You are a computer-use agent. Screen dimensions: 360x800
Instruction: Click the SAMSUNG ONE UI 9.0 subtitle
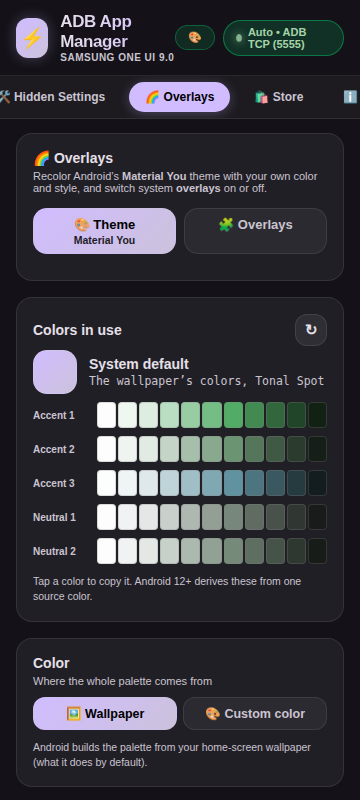[117, 58]
